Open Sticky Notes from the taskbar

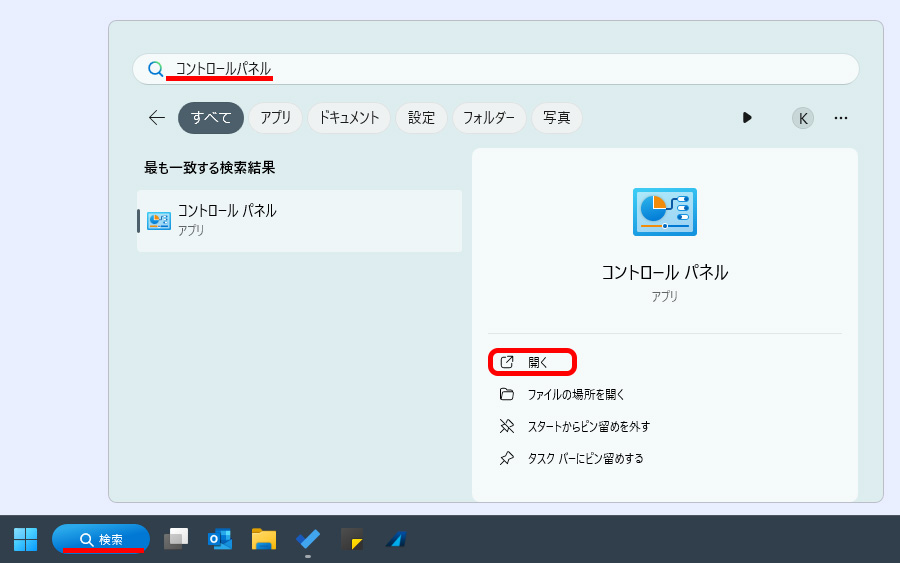click(x=351, y=539)
